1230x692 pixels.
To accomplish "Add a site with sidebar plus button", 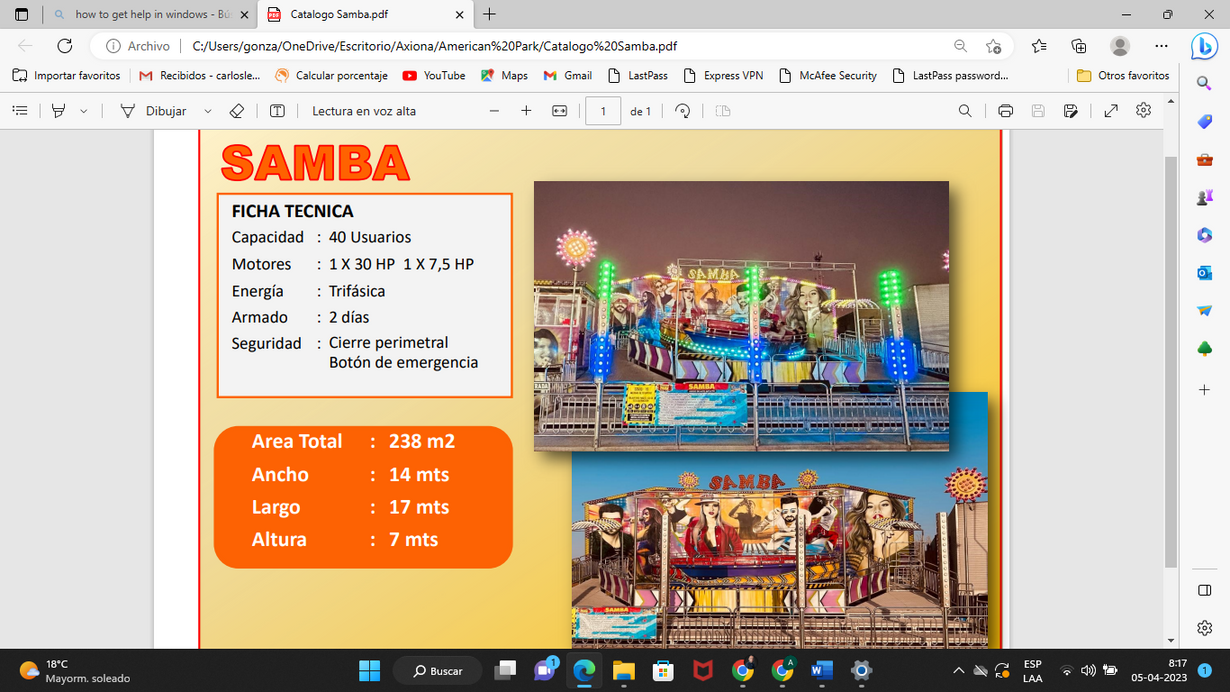I will [x=1204, y=390].
